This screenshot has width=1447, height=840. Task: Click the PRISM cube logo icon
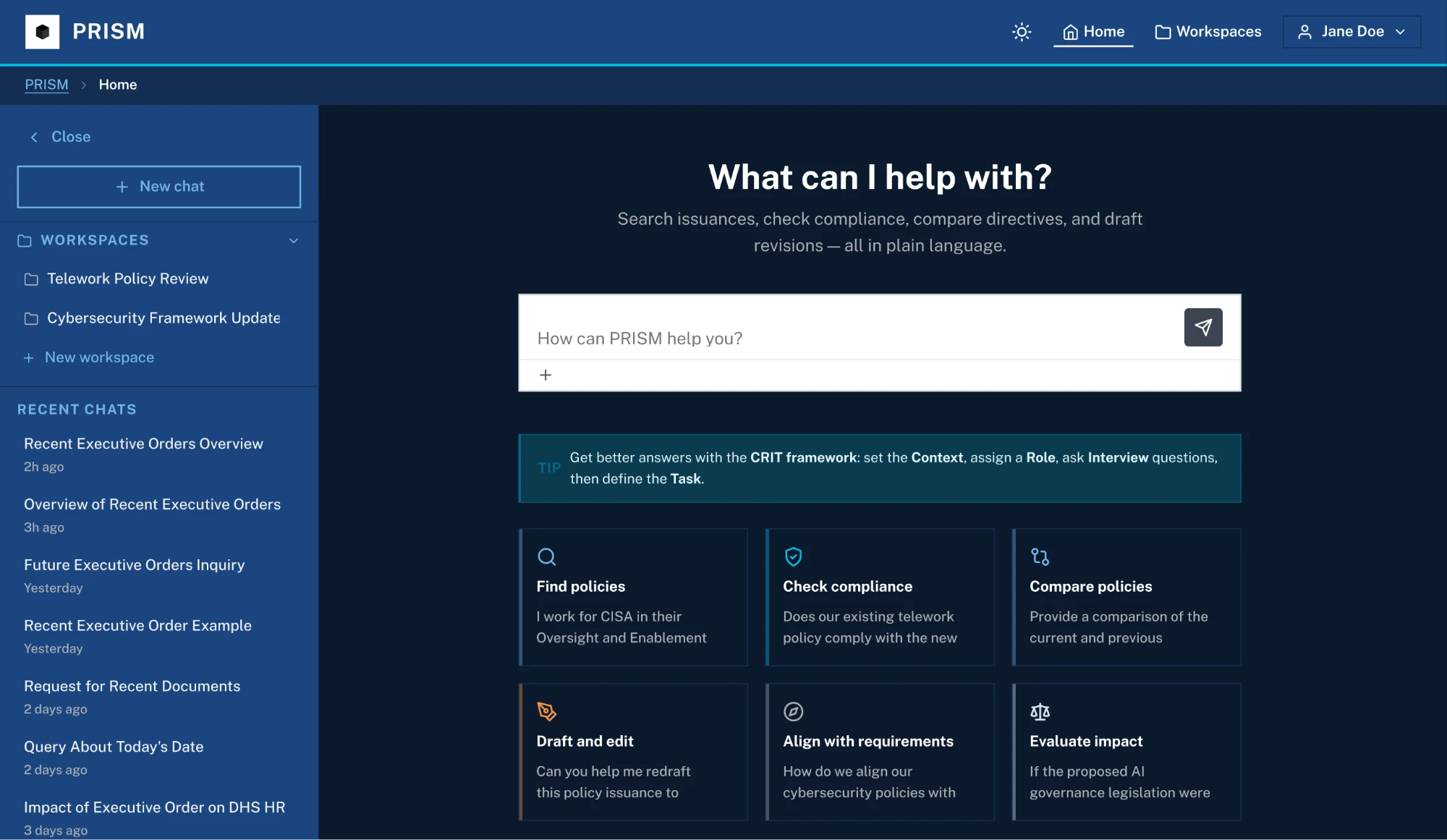click(42, 32)
